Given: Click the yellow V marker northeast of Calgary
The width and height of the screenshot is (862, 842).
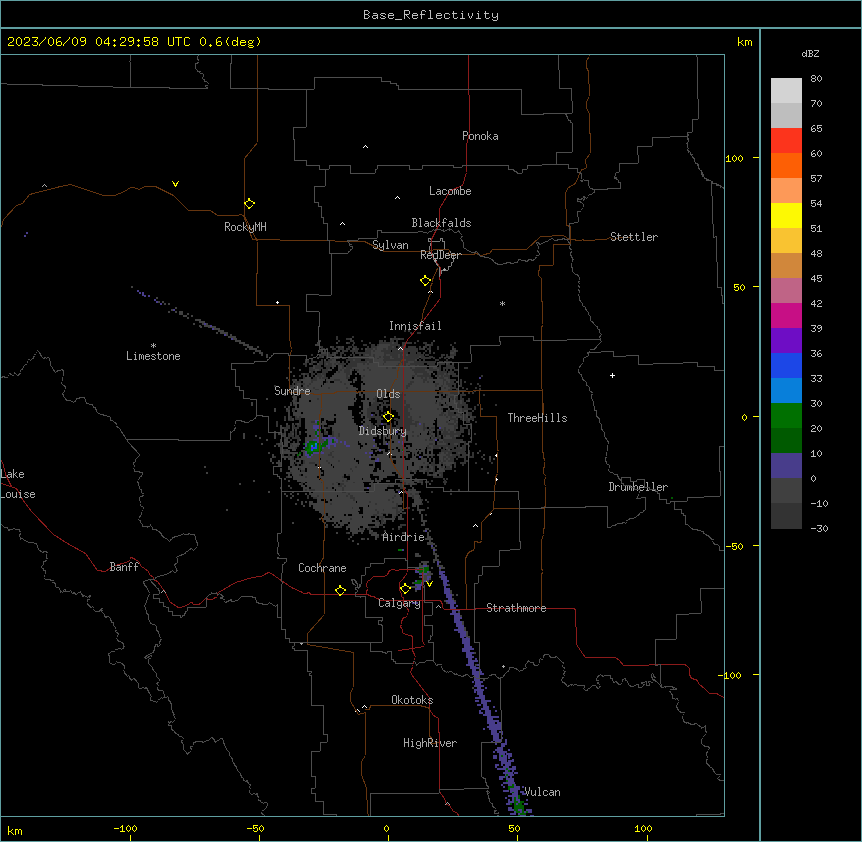Looking at the screenshot, I should point(429,584).
